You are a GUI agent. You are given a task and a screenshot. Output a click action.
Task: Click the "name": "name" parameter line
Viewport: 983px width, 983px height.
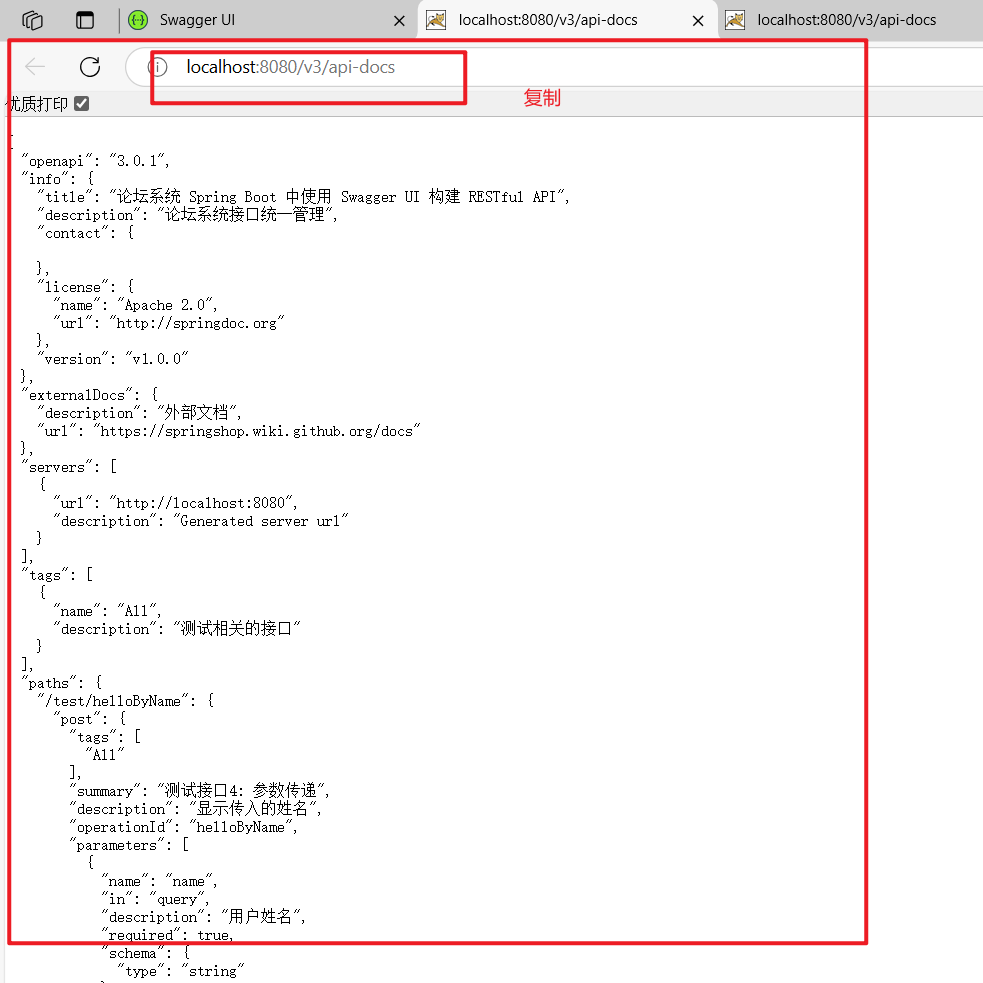tap(159, 881)
